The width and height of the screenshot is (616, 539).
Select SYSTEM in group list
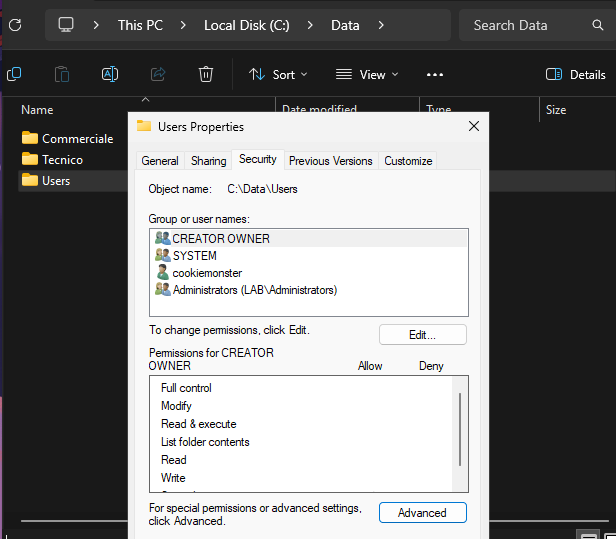pyautogui.click(x=194, y=256)
